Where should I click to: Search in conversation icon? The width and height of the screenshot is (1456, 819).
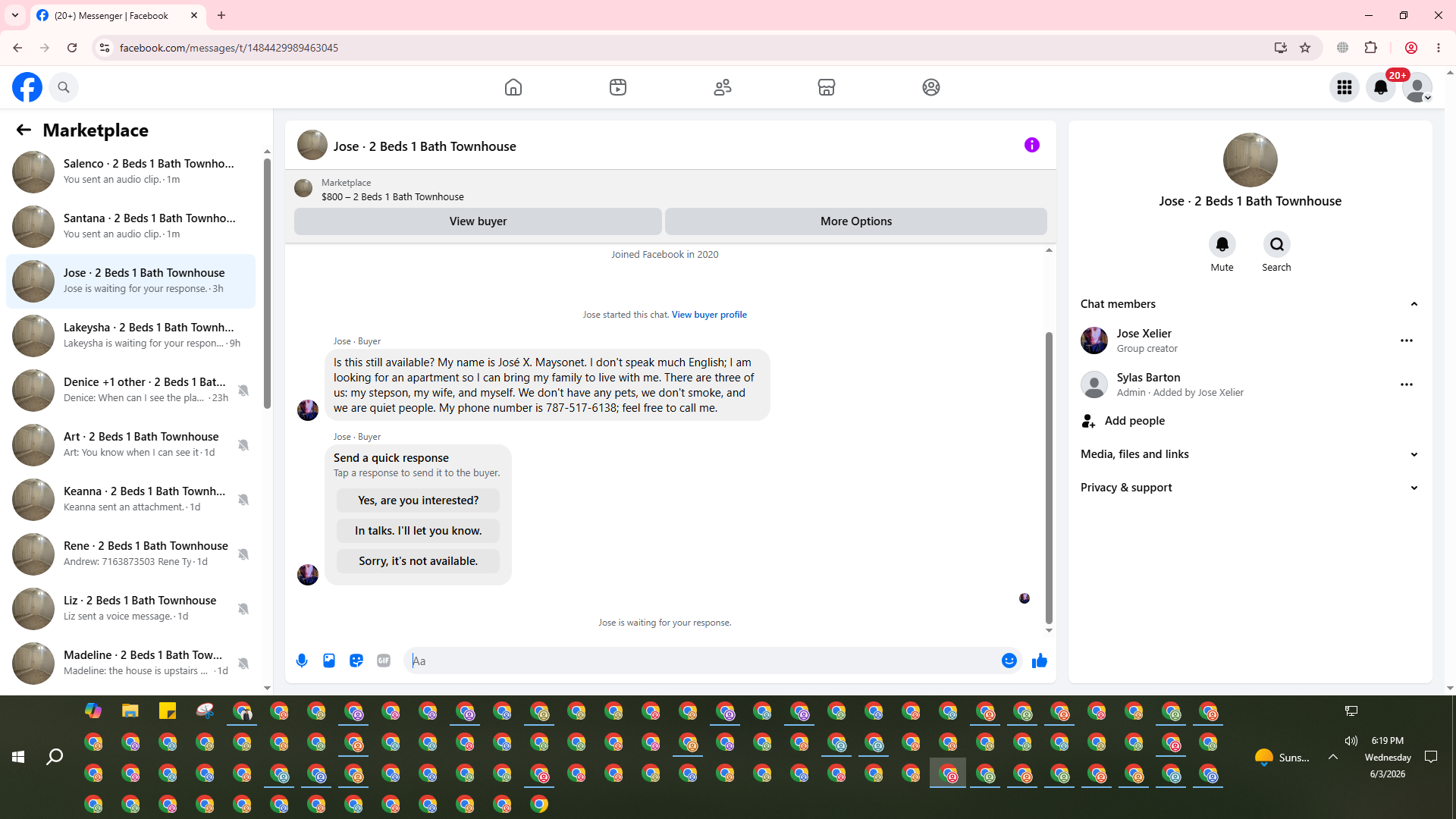tap(1277, 244)
